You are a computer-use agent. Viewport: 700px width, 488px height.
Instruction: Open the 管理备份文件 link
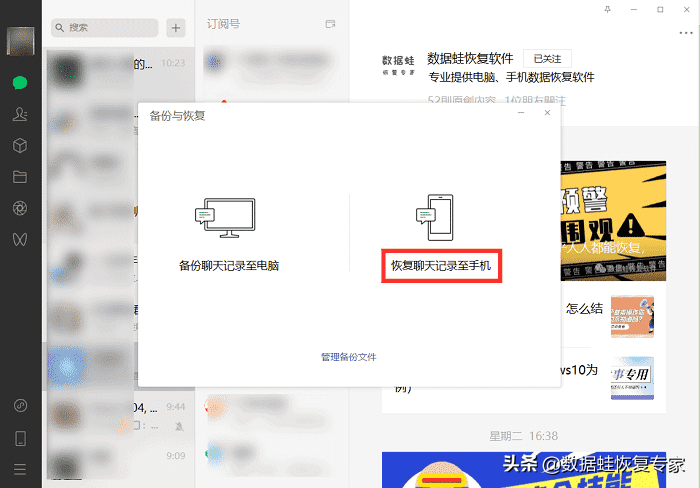(348, 357)
